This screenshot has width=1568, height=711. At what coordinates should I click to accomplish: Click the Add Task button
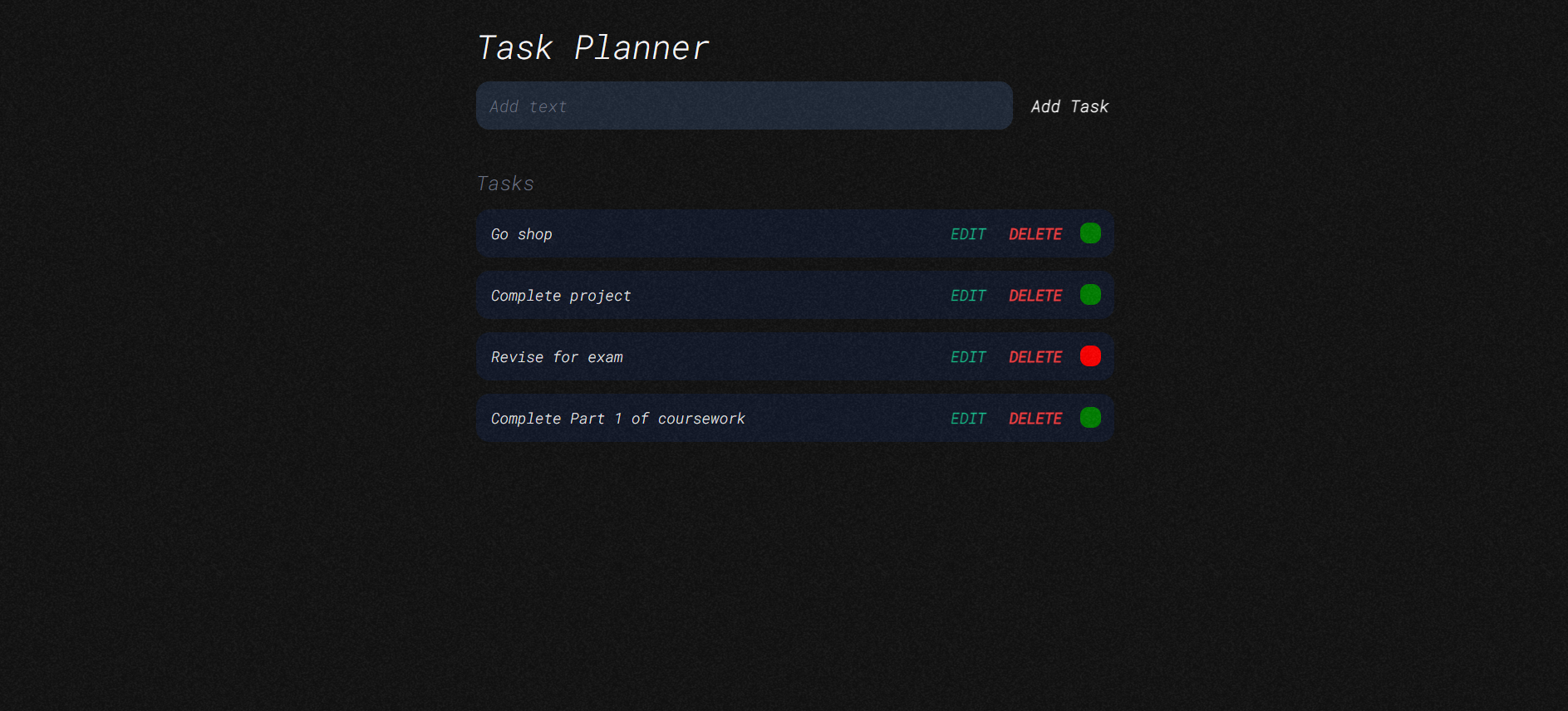(x=1069, y=106)
